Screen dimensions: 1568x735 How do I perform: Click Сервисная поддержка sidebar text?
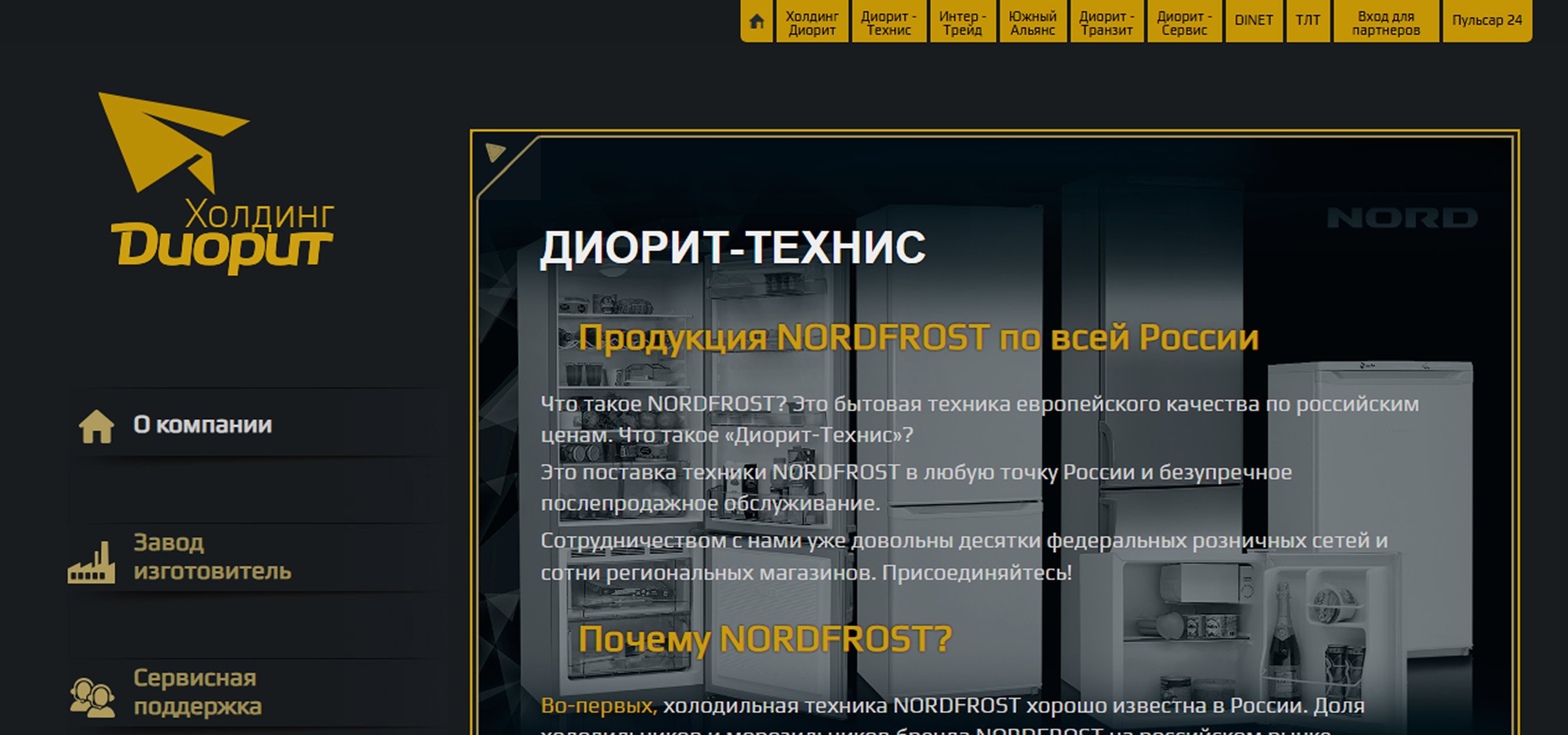[197, 692]
